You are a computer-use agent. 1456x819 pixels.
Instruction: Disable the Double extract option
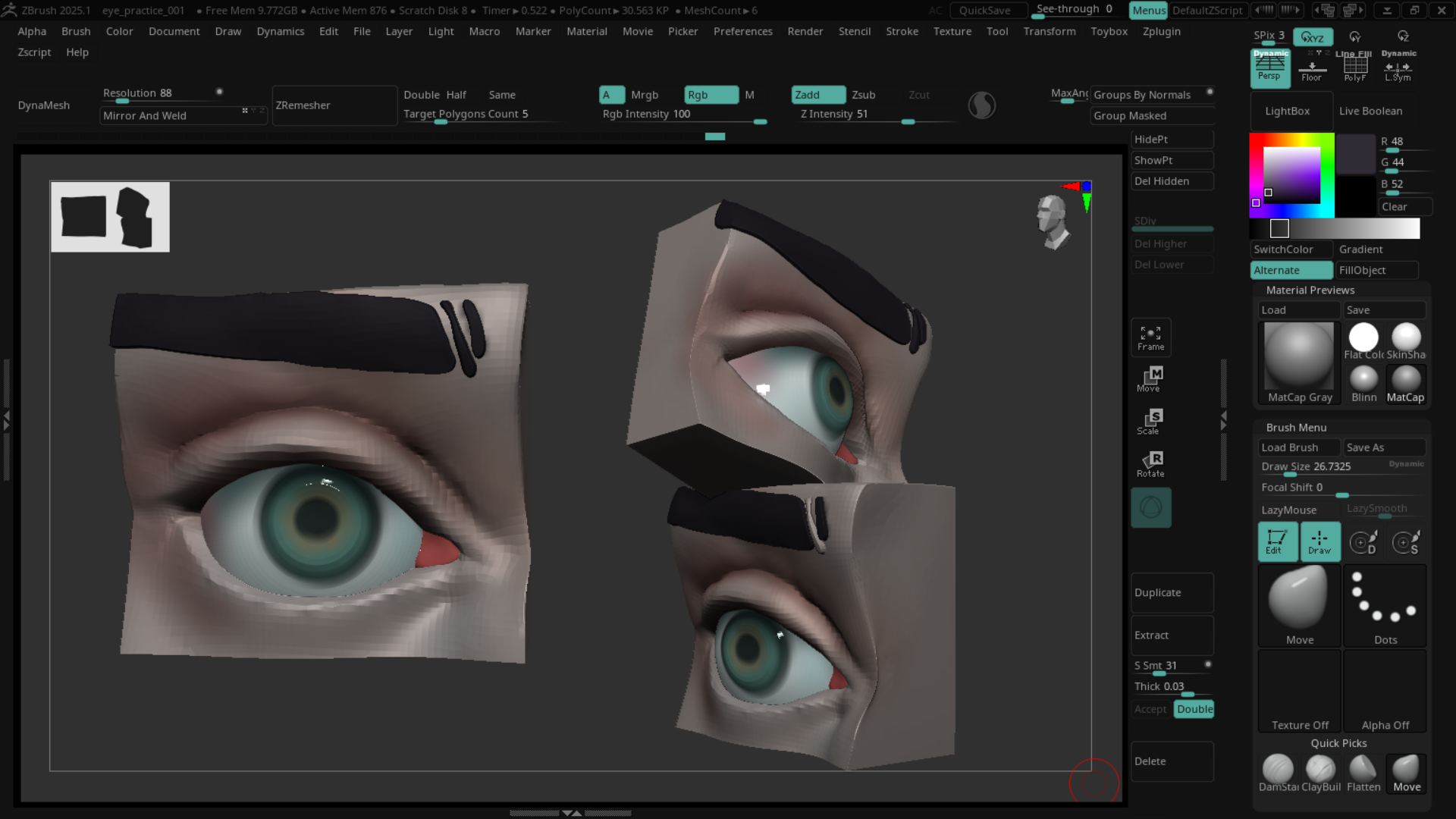tap(1194, 709)
